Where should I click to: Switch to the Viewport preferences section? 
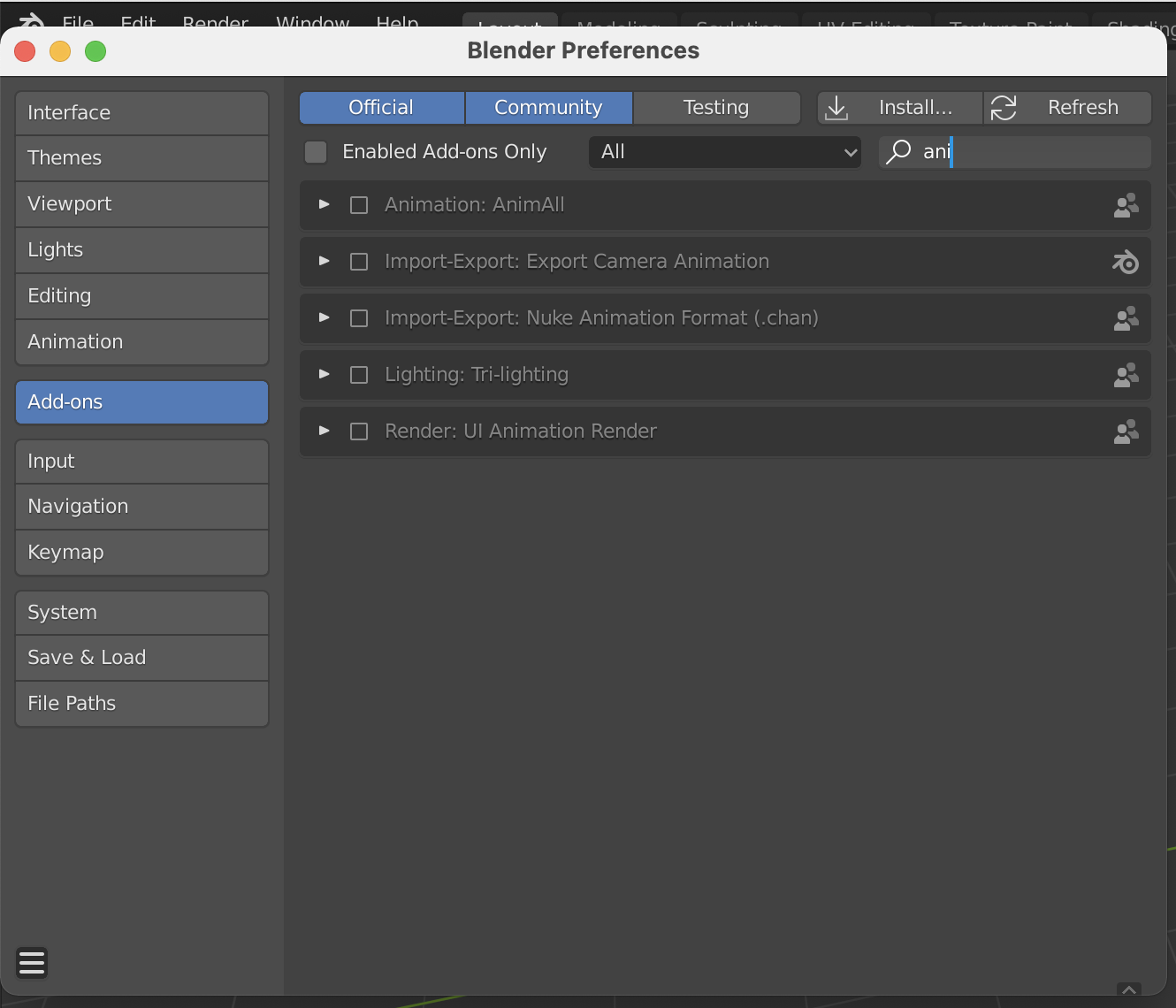tap(141, 204)
